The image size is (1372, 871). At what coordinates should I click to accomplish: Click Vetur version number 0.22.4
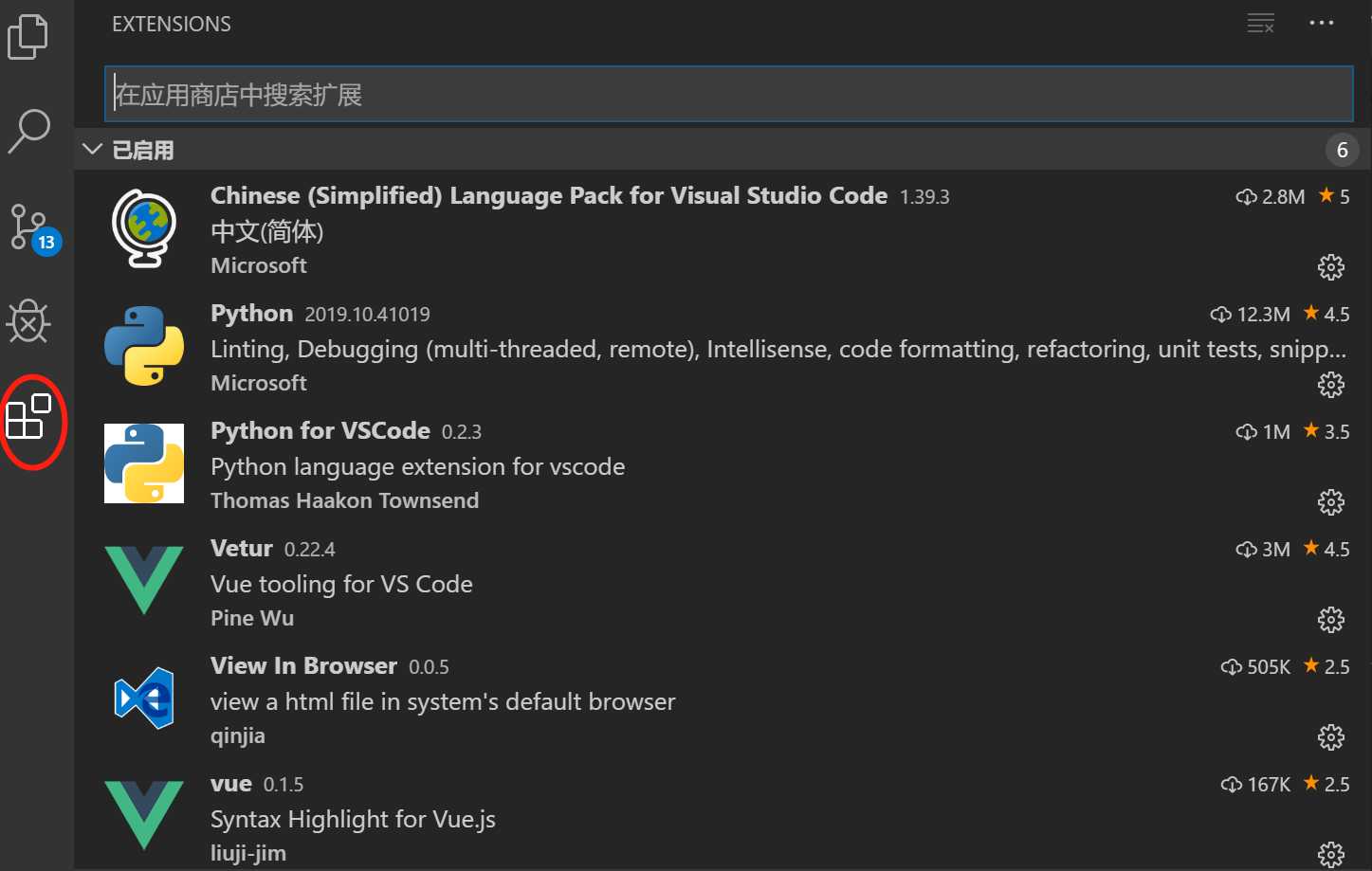[310, 550]
